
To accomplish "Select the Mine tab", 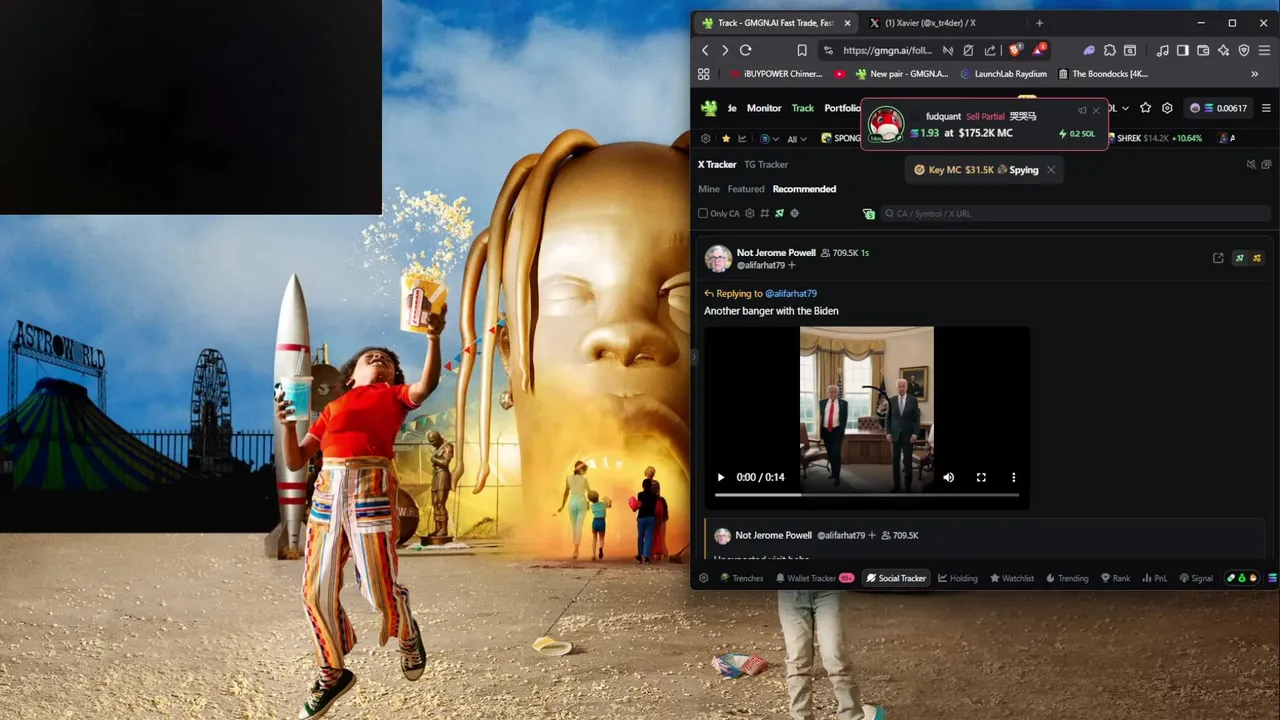I will (x=709, y=189).
